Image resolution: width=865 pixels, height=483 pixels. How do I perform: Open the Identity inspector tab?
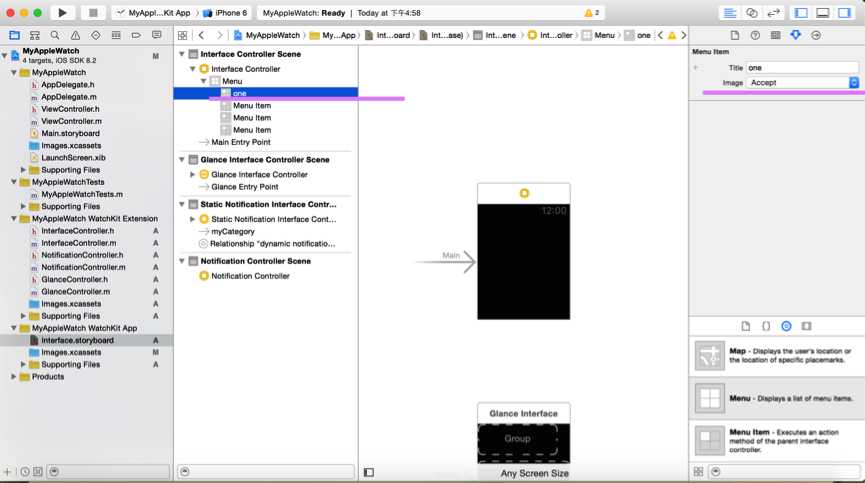[x=776, y=35]
